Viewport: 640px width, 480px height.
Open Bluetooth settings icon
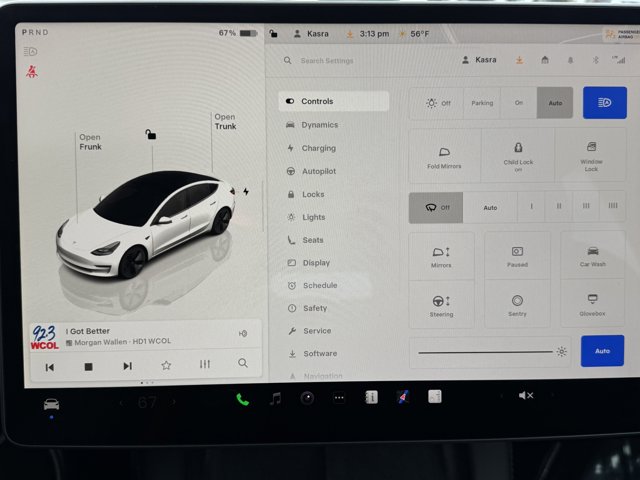pyautogui.click(x=596, y=60)
